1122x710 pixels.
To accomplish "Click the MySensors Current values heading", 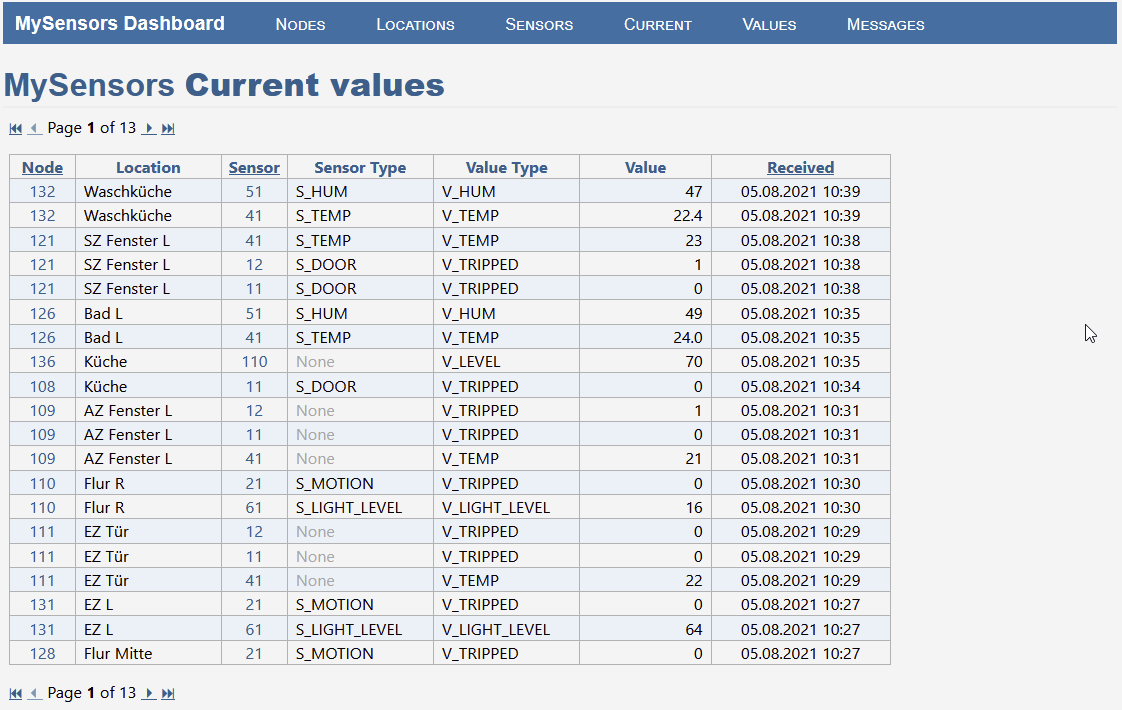I will pyautogui.click(x=225, y=85).
